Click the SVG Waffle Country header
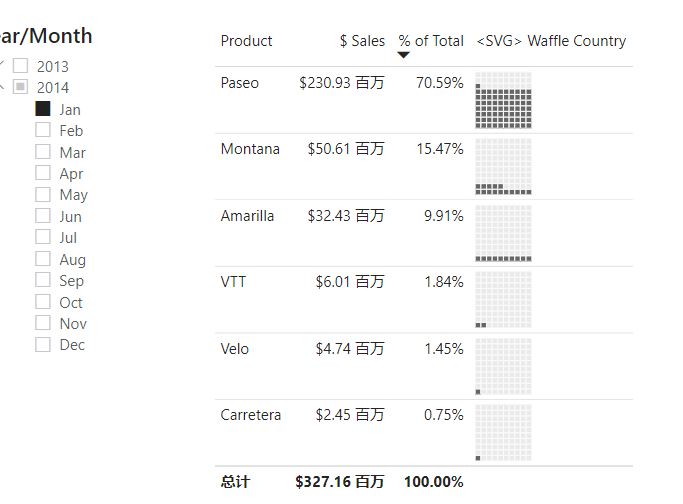Screen dimensions: 683x504 [551, 41]
